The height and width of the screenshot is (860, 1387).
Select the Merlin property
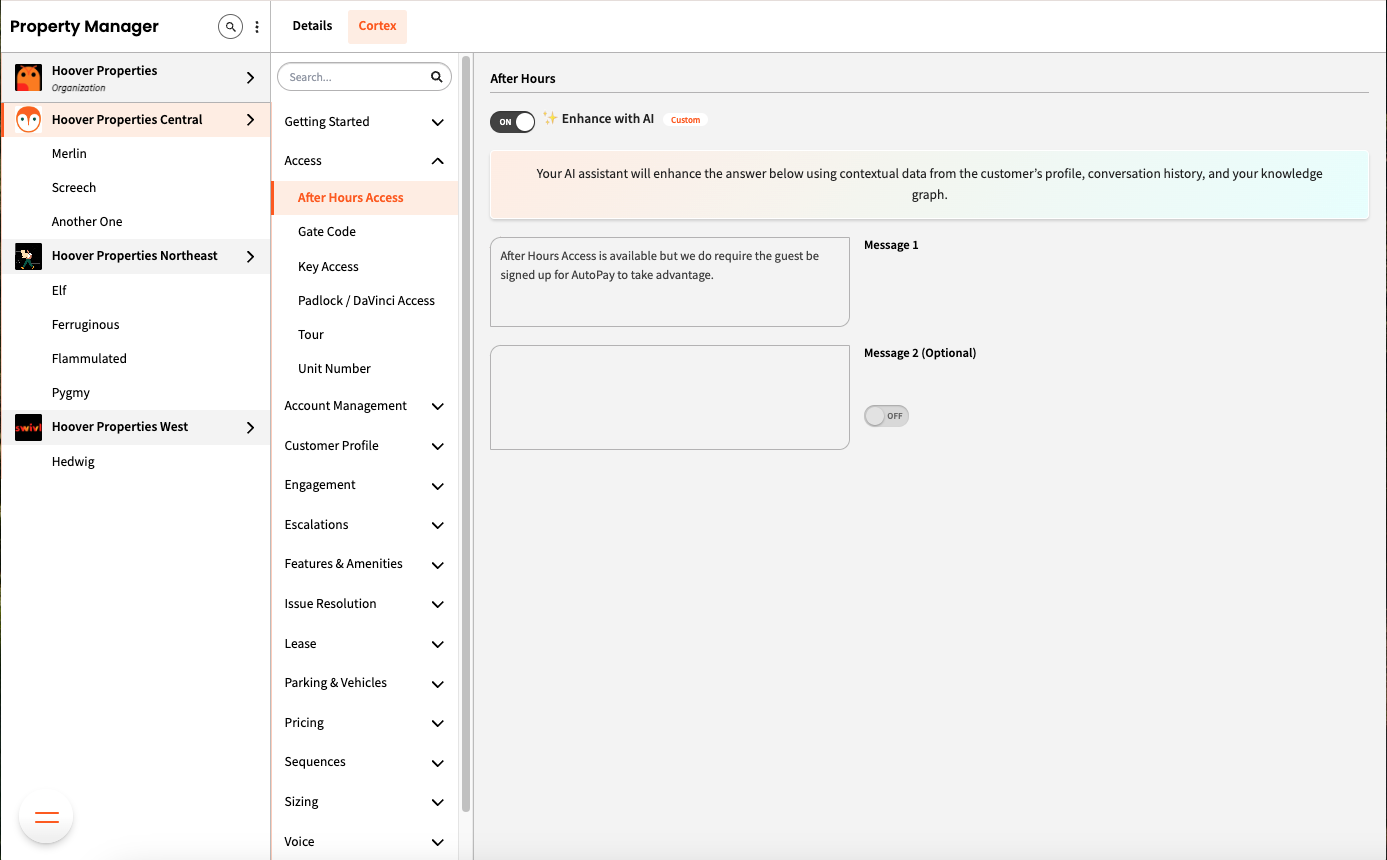click(69, 154)
